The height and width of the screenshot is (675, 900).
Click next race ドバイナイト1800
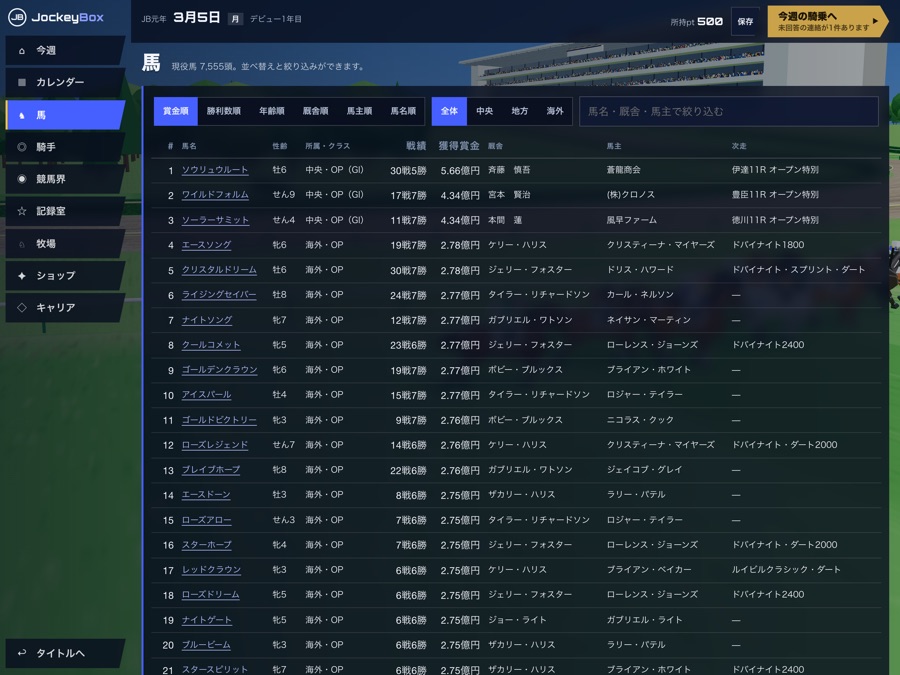[x=768, y=245]
